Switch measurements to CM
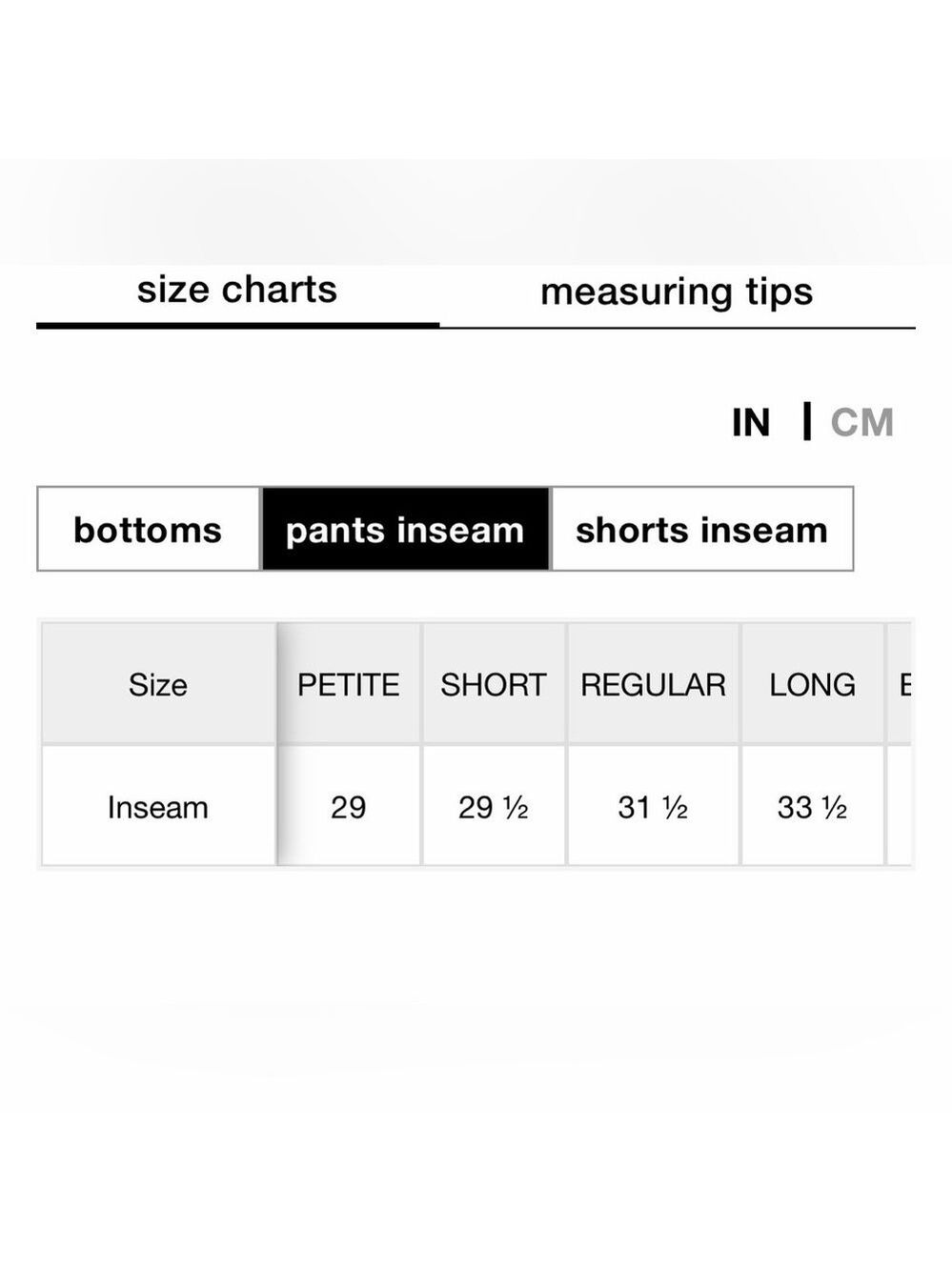Viewport: 952px width, 1270px height. coord(861,422)
